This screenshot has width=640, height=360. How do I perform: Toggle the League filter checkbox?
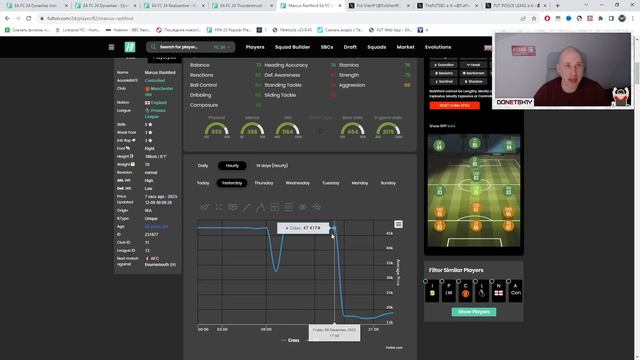click(476, 281)
